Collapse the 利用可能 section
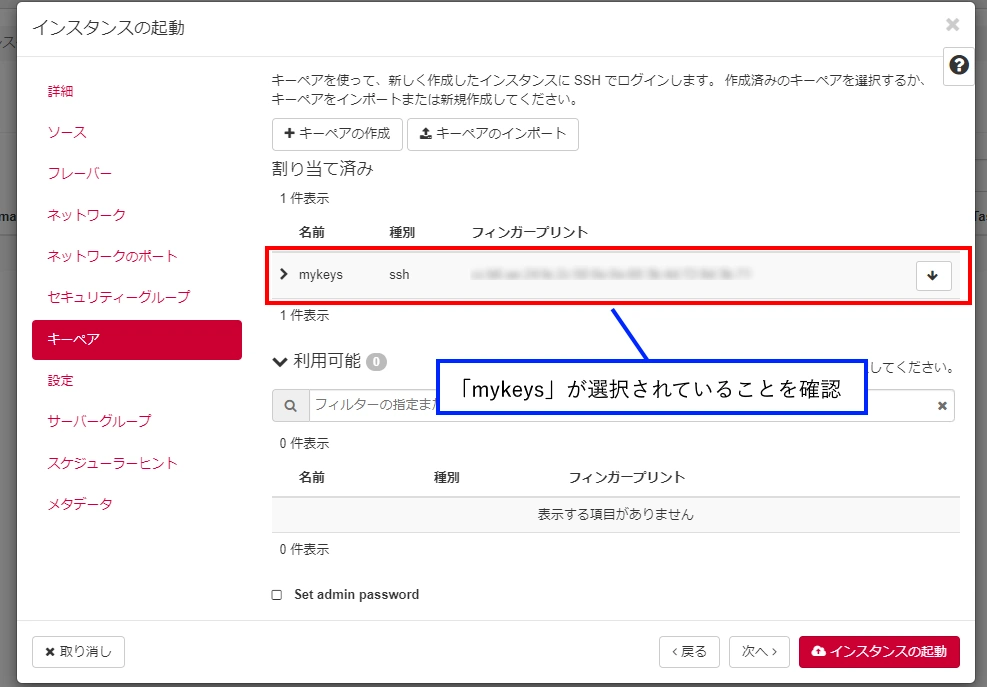This screenshot has width=987, height=687. (x=280, y=361)
